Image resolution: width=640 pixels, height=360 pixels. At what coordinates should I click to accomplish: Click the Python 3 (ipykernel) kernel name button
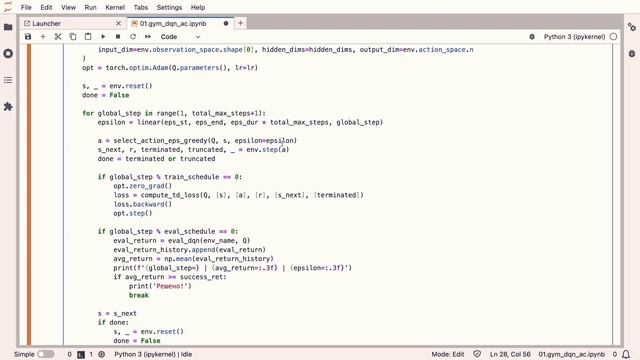click(574, 37)
